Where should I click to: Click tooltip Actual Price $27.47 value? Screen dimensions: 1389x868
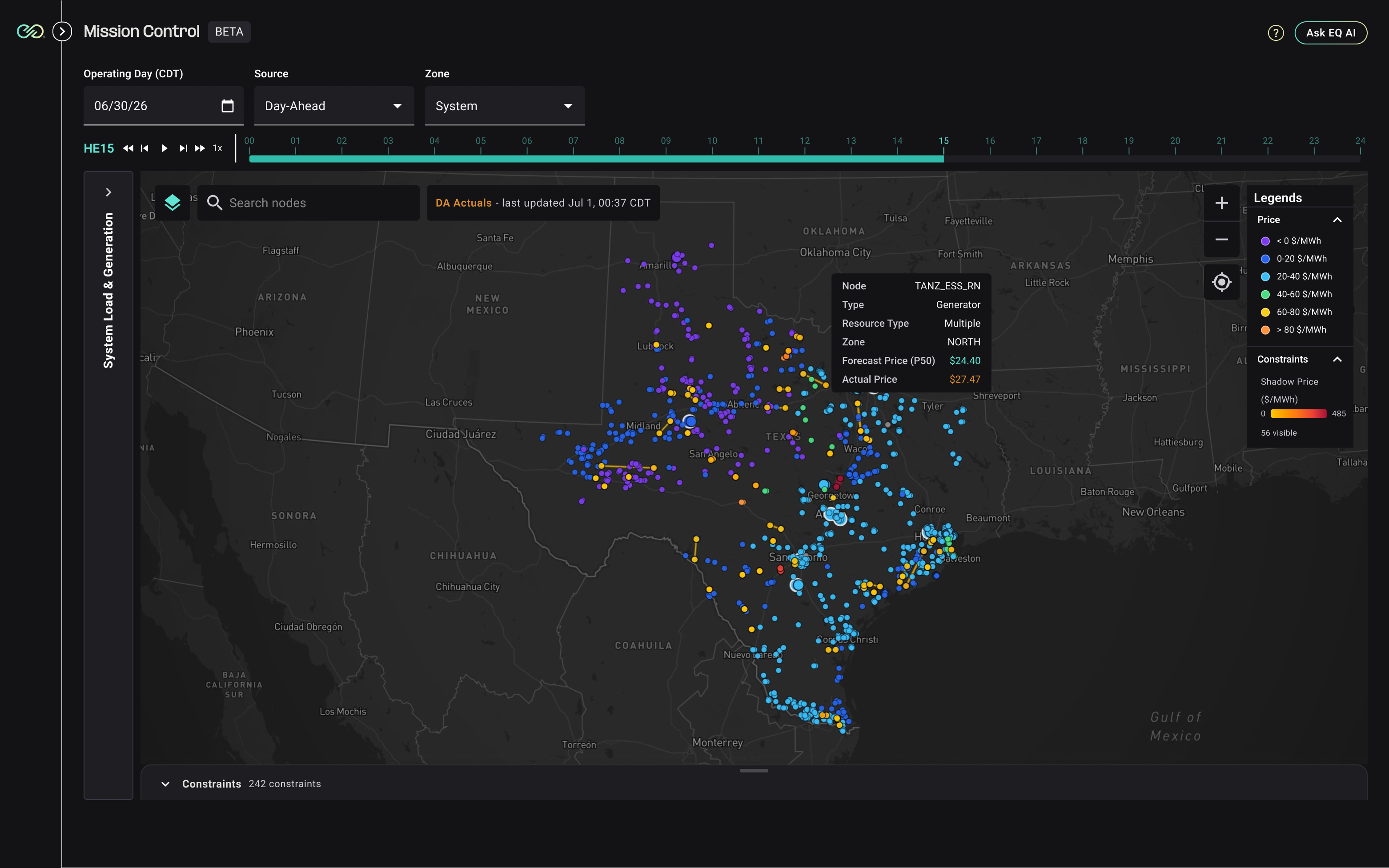(965, 379)
